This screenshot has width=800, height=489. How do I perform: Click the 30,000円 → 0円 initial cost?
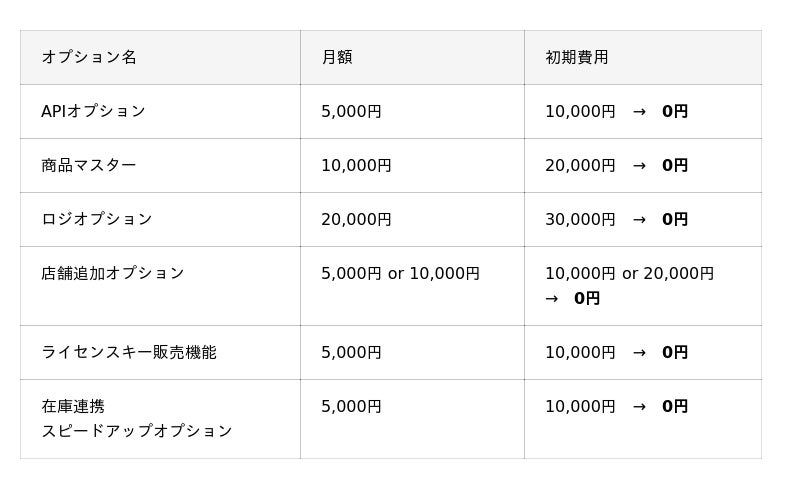pos(616,219)
